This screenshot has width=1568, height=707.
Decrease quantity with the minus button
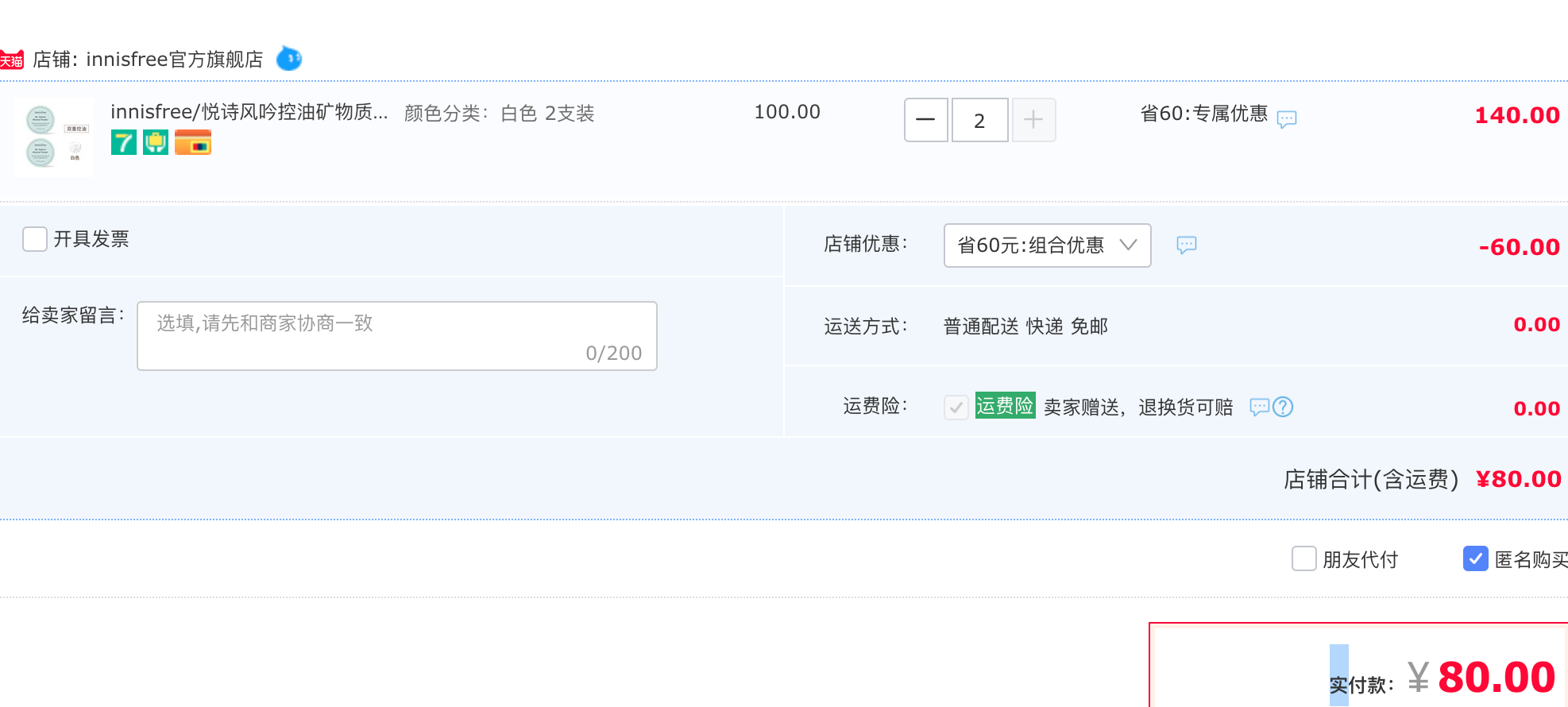point(926,120)
